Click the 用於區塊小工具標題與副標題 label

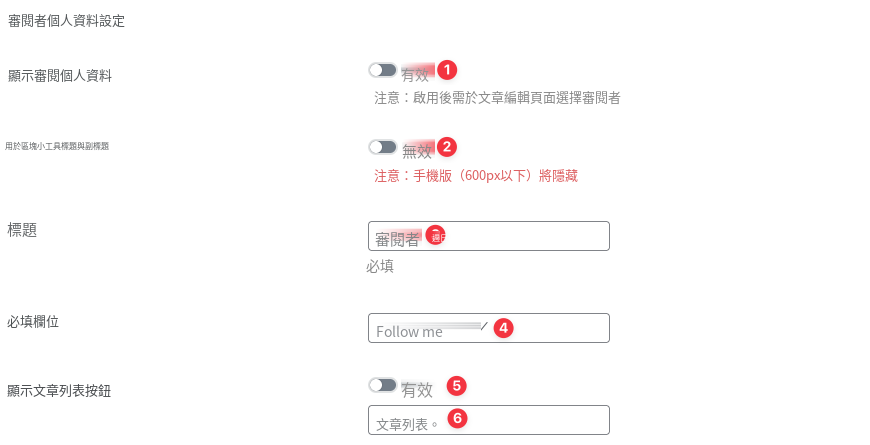click(57, 146)
